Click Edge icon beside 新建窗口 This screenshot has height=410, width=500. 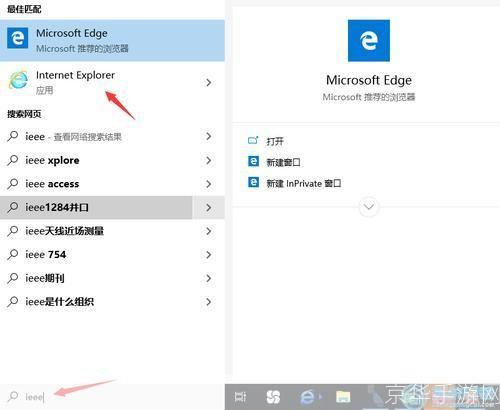(253, 161)
